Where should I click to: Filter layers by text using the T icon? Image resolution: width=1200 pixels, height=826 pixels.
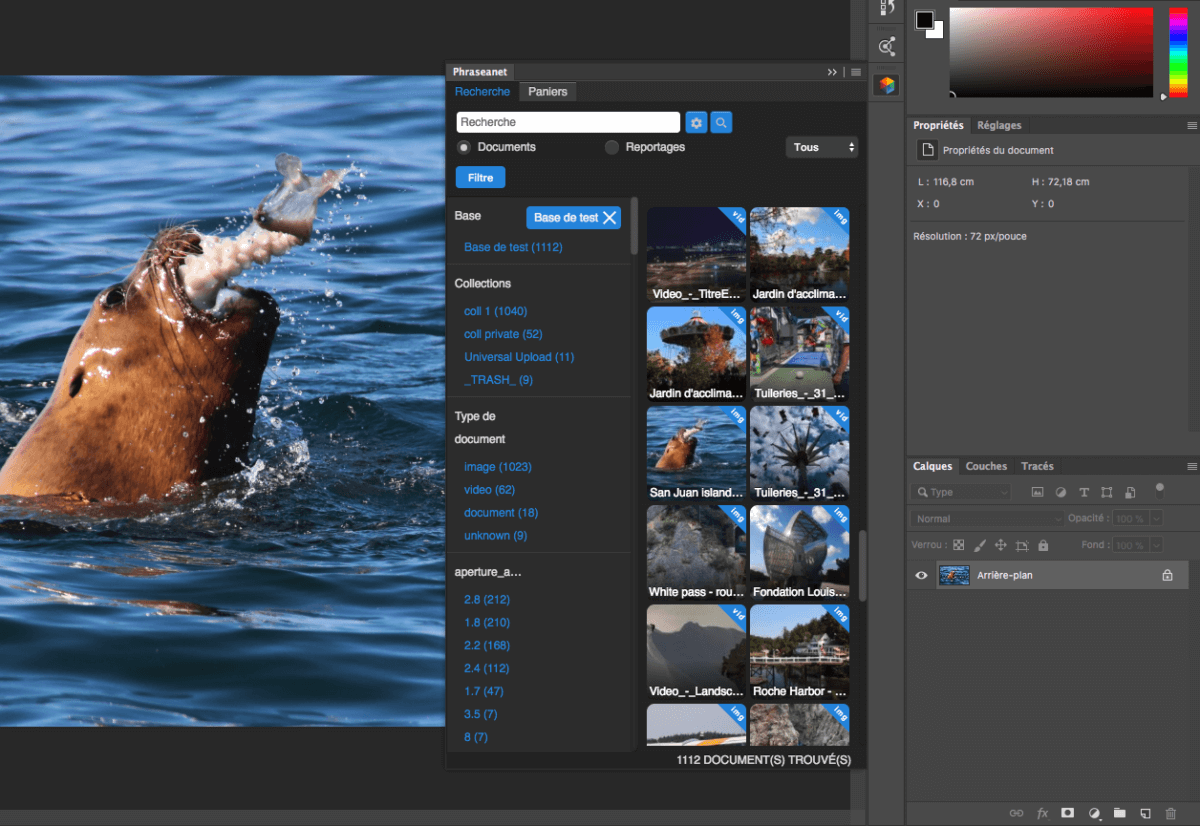1084,491
